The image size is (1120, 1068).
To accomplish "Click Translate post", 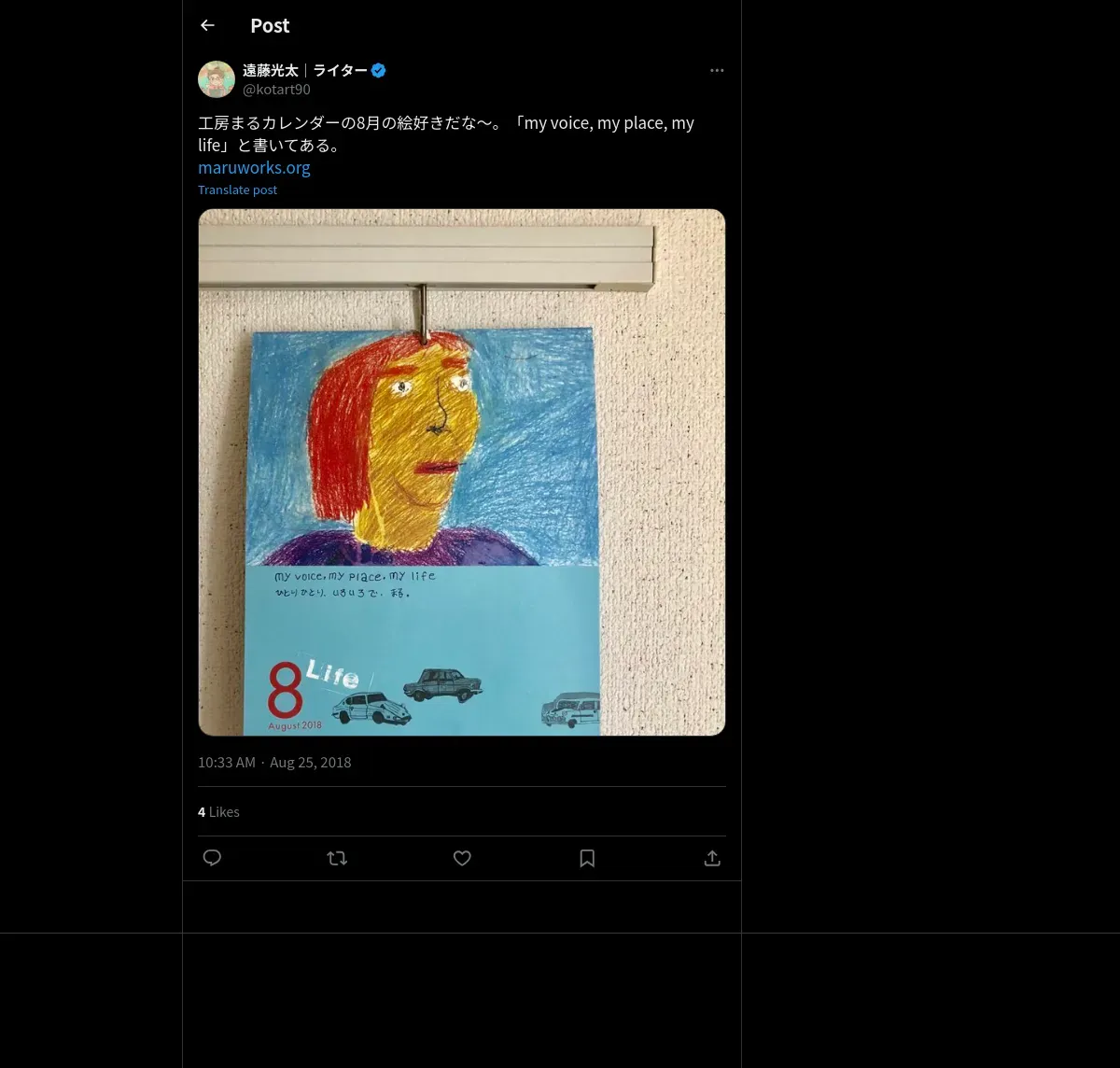I will (x=237, y=190).
